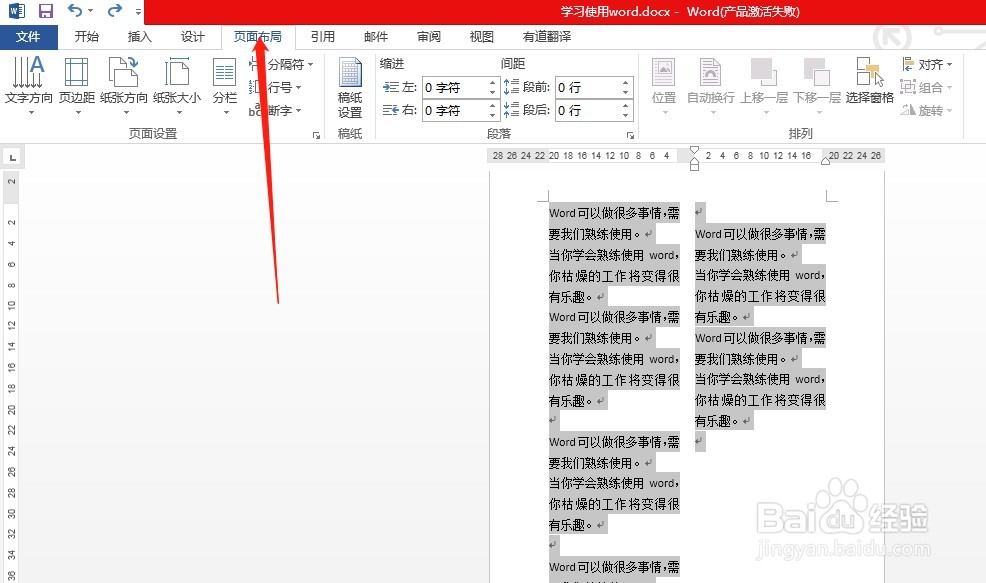
Task: Choose 纸张大小 paper size
Action: pyautogui.click(x=177, y=85)
